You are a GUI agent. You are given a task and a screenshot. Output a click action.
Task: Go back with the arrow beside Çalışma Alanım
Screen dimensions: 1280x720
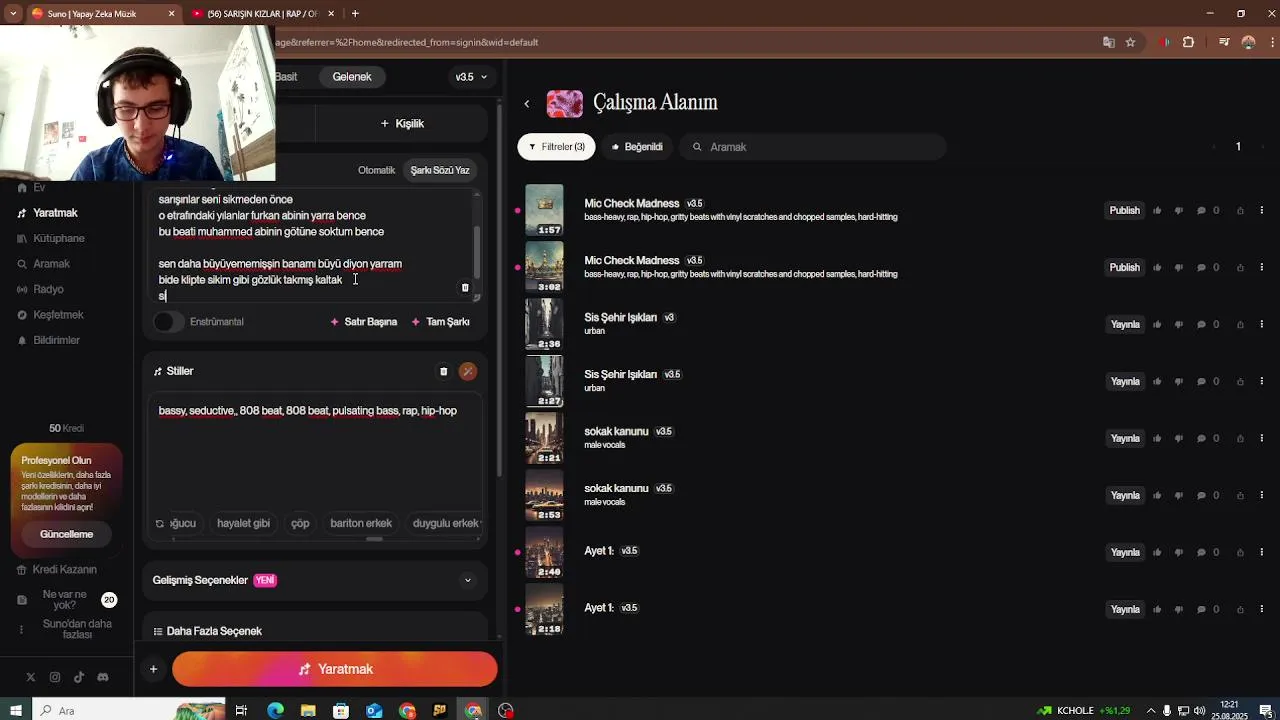click(527, 103)
